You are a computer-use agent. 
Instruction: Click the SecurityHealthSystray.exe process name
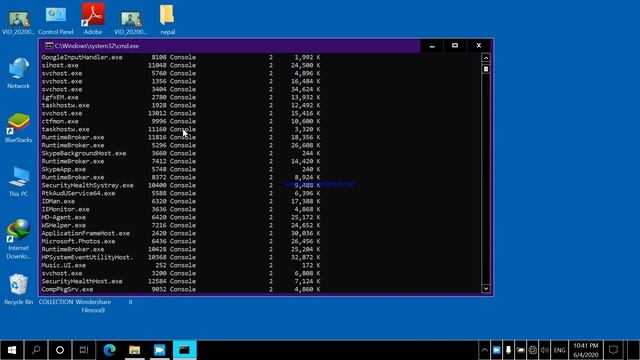87,185
